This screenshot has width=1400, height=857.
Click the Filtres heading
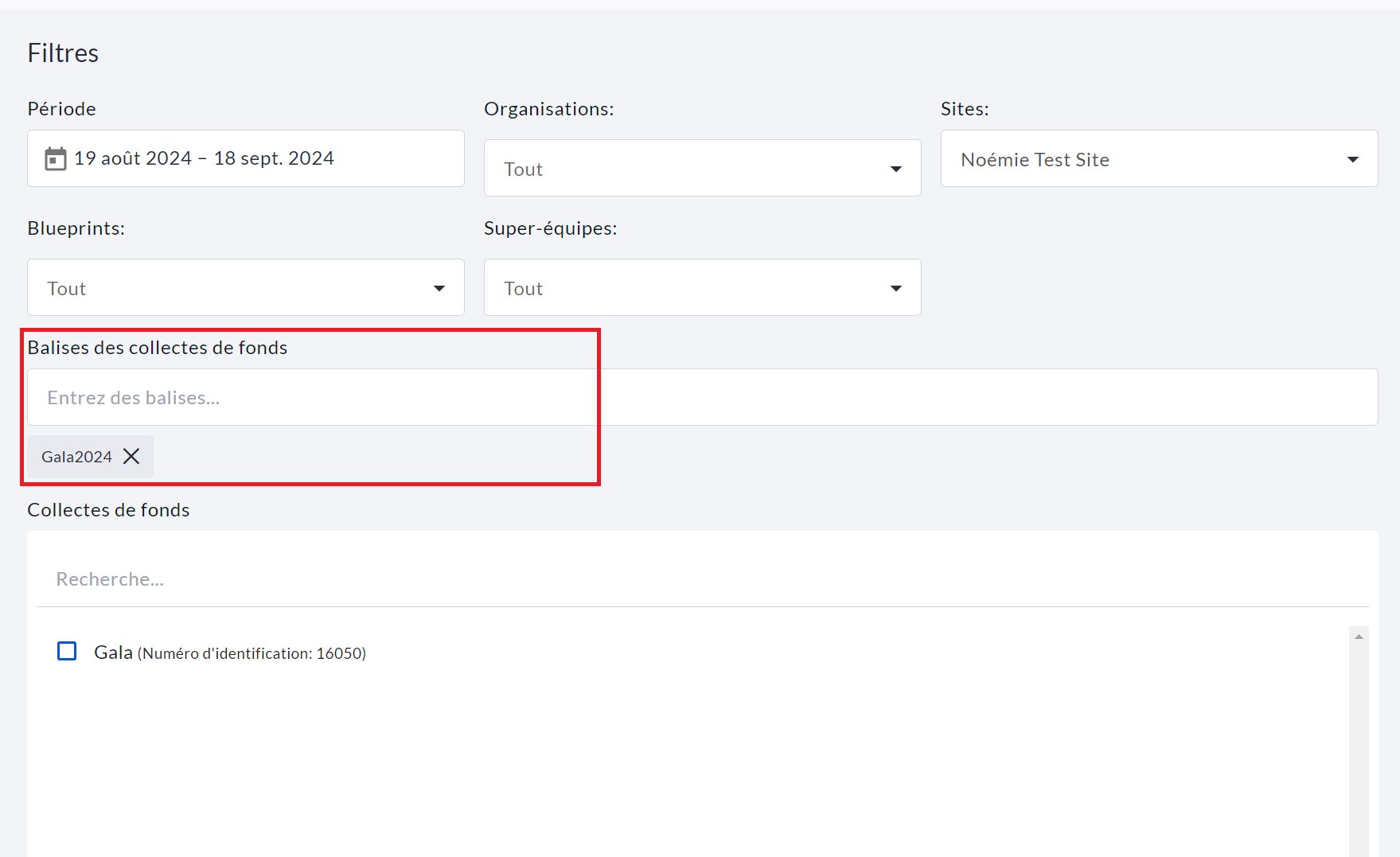coord(63,53)
